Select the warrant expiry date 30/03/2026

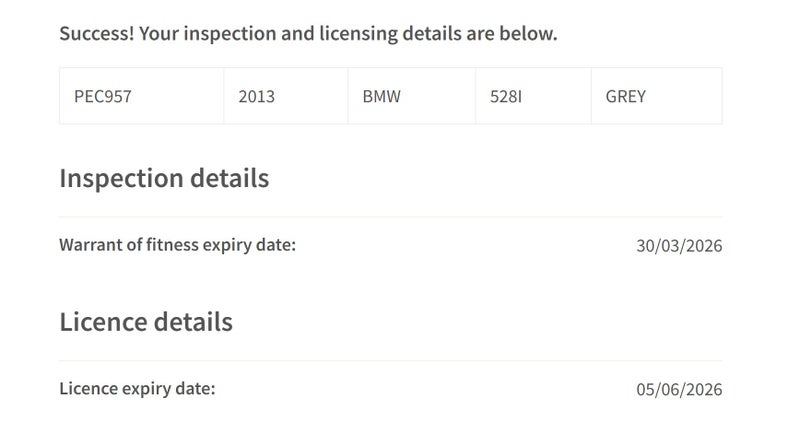point(679,246)
